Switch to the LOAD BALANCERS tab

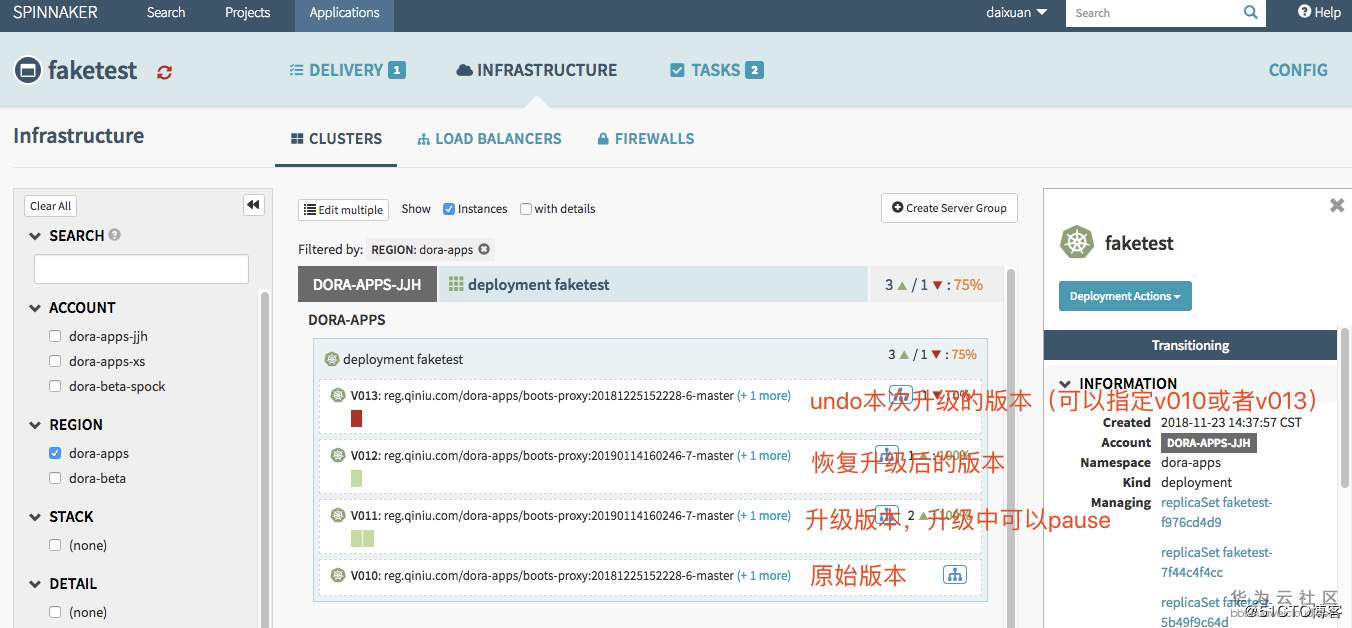(x=489, y=139)
